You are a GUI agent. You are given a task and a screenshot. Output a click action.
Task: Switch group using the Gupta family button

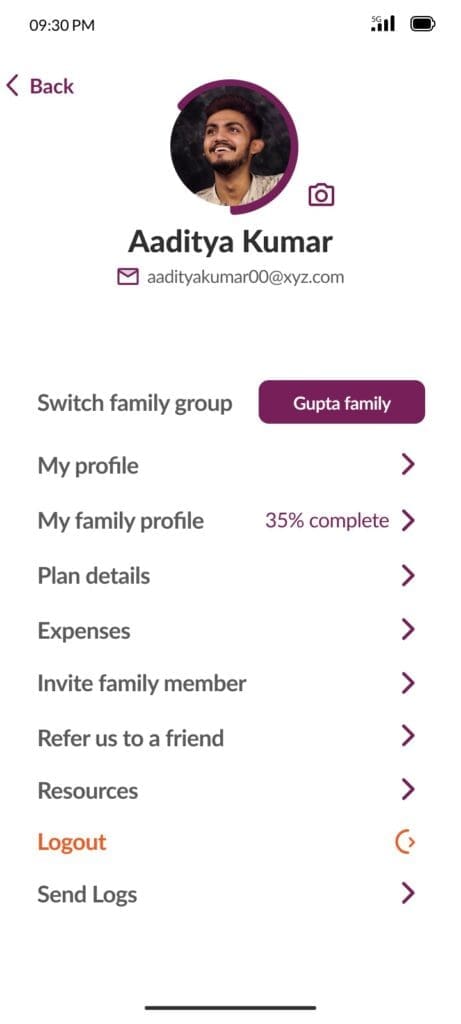(342, 402)
